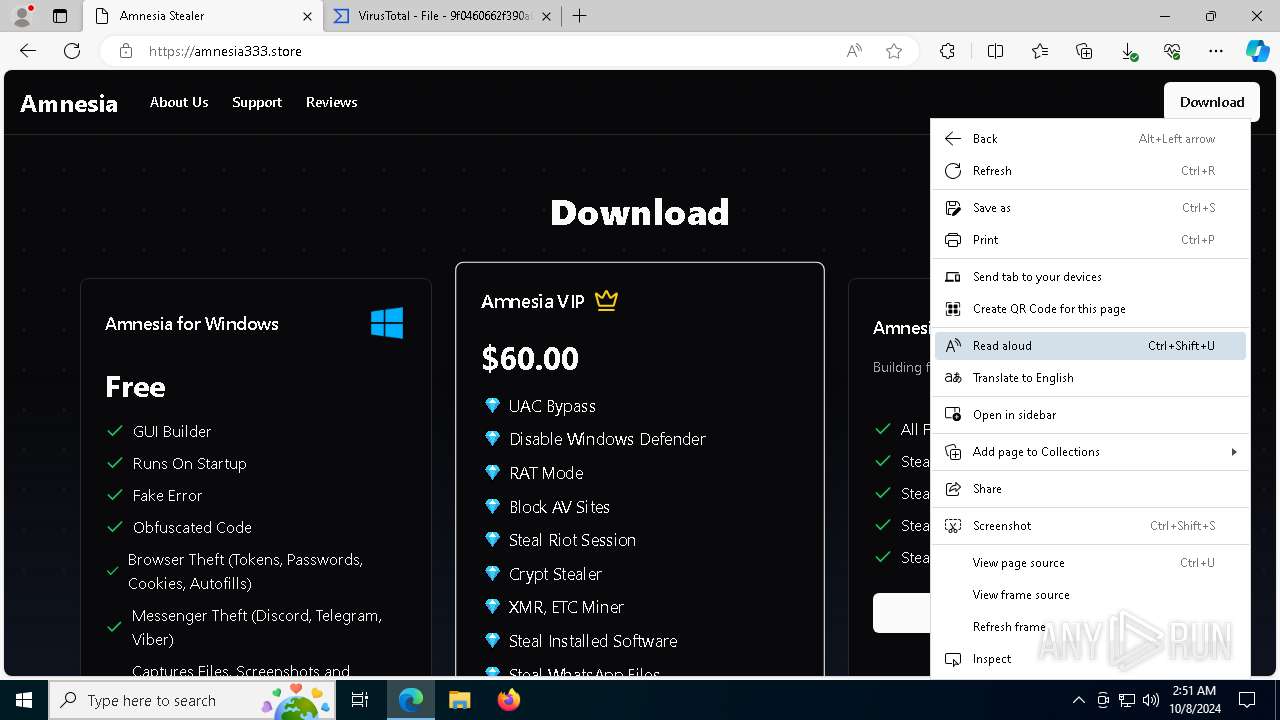This screenshot has width=1280, height=720.
Task: Launch Firefox from the taskbar
Action: 509,700
